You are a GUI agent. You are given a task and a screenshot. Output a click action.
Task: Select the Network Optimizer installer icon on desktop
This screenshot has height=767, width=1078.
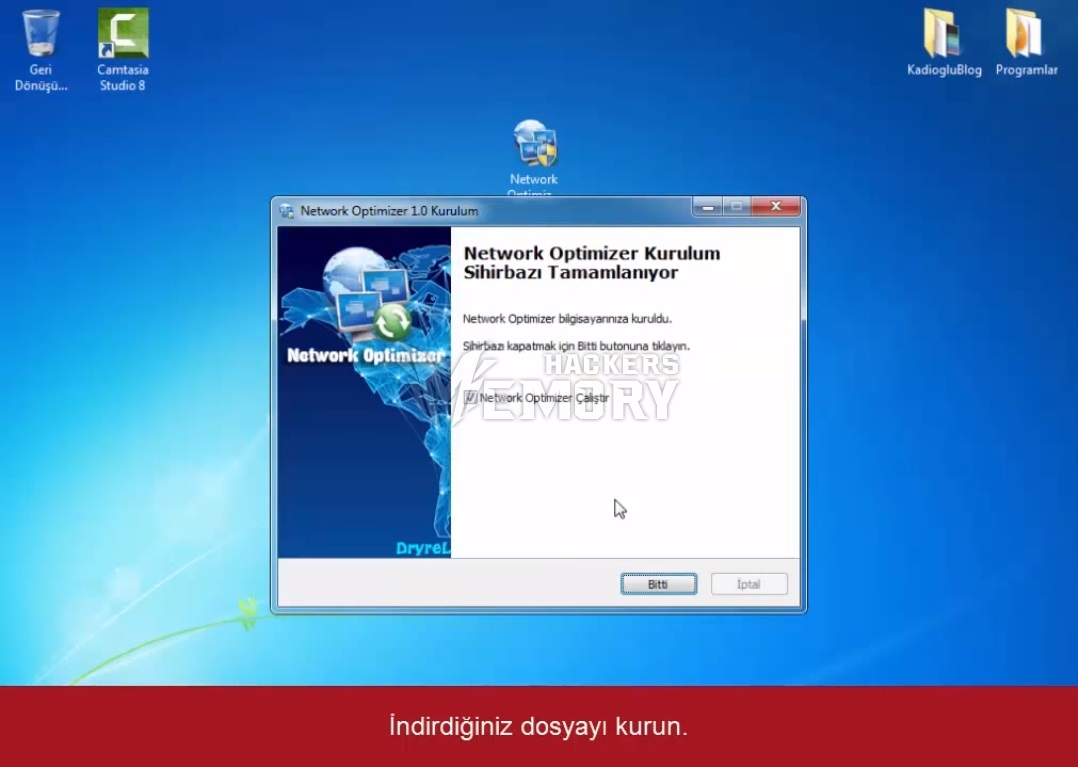point(535,157)
